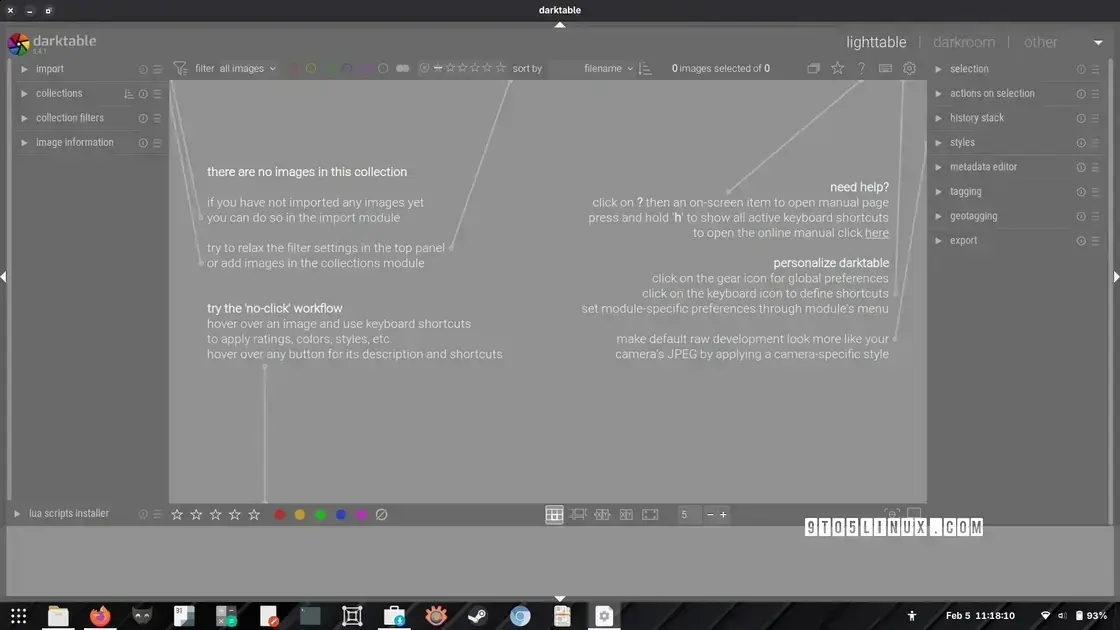
Task: Toggle yellow color filter in top bar
Action: coord(311,69)
